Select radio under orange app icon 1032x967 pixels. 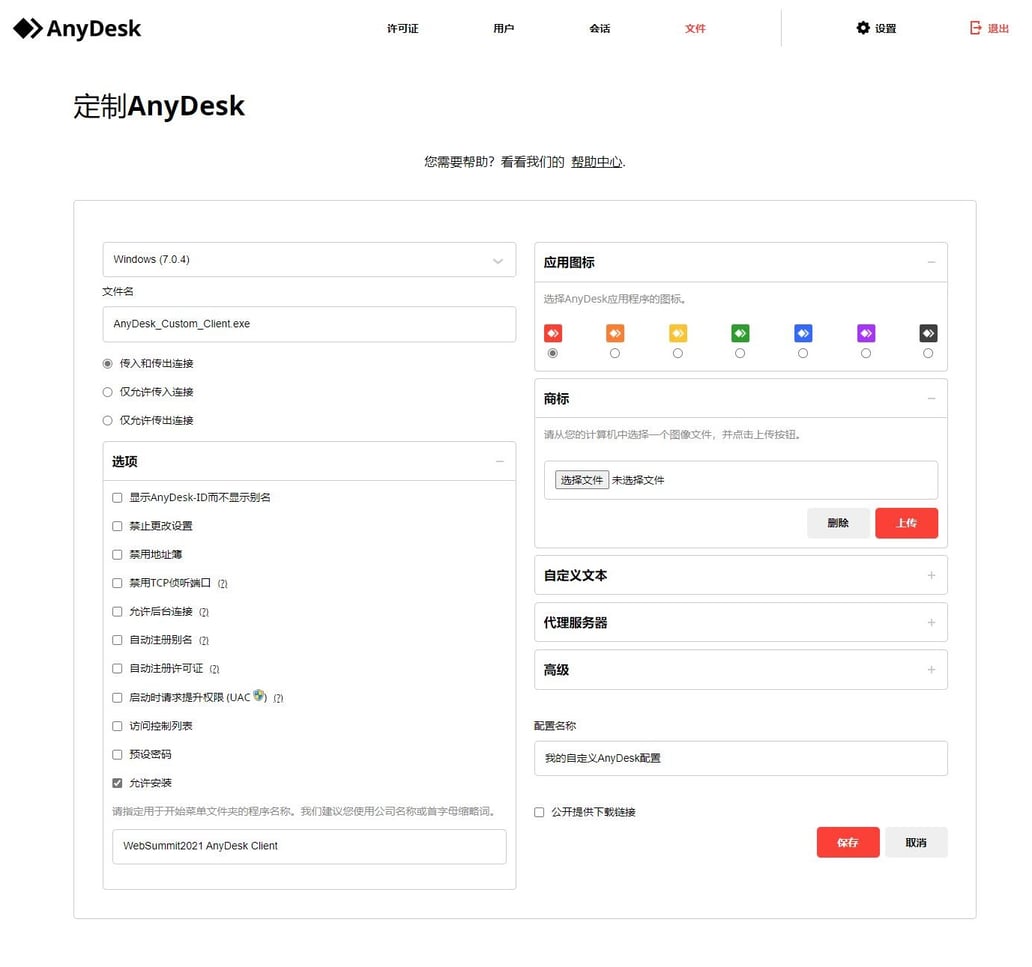(615, 353)
